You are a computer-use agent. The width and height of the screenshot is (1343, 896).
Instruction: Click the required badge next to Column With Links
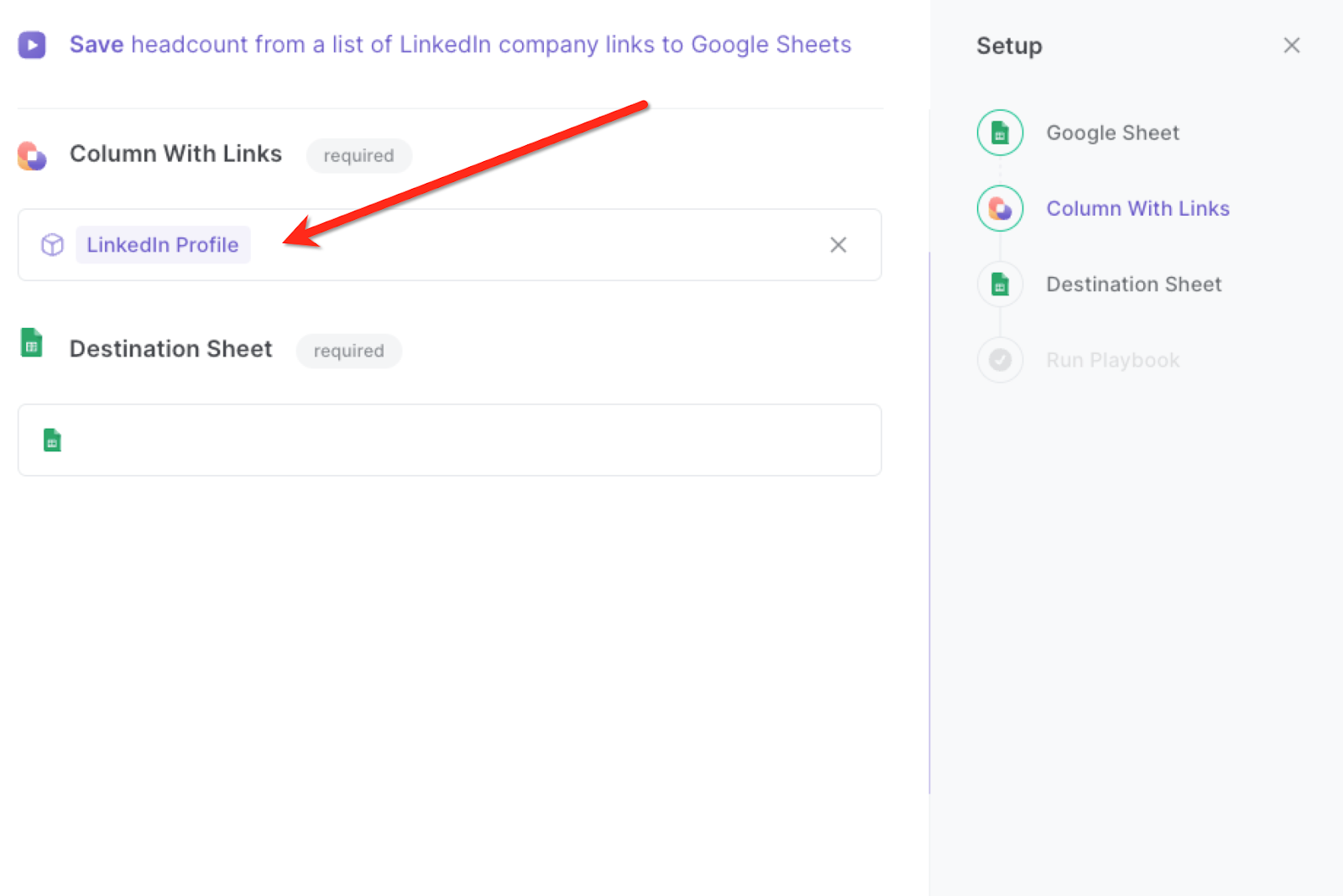(x=358, y=156)
